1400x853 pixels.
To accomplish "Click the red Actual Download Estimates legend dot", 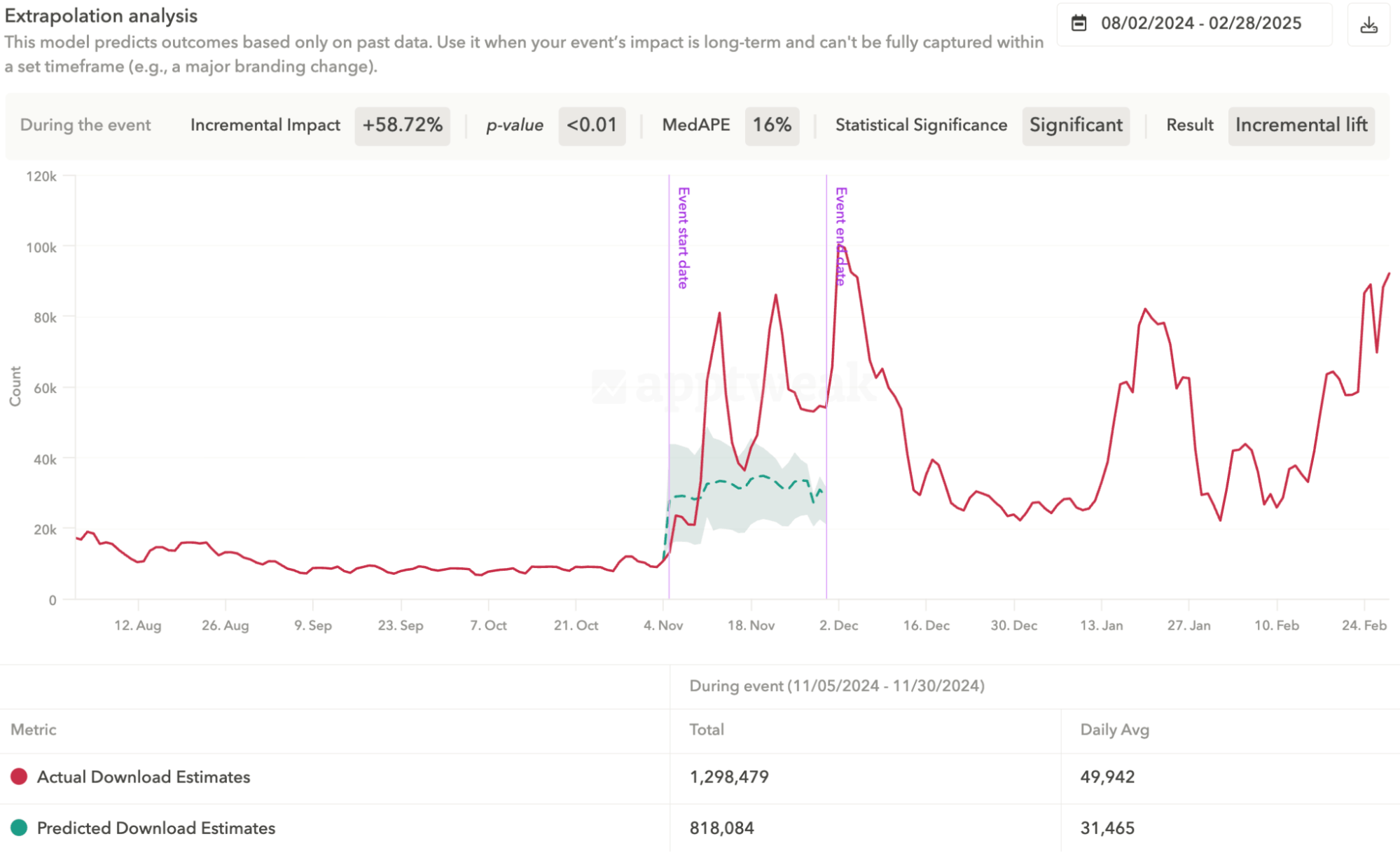I will tap(19, 777).
